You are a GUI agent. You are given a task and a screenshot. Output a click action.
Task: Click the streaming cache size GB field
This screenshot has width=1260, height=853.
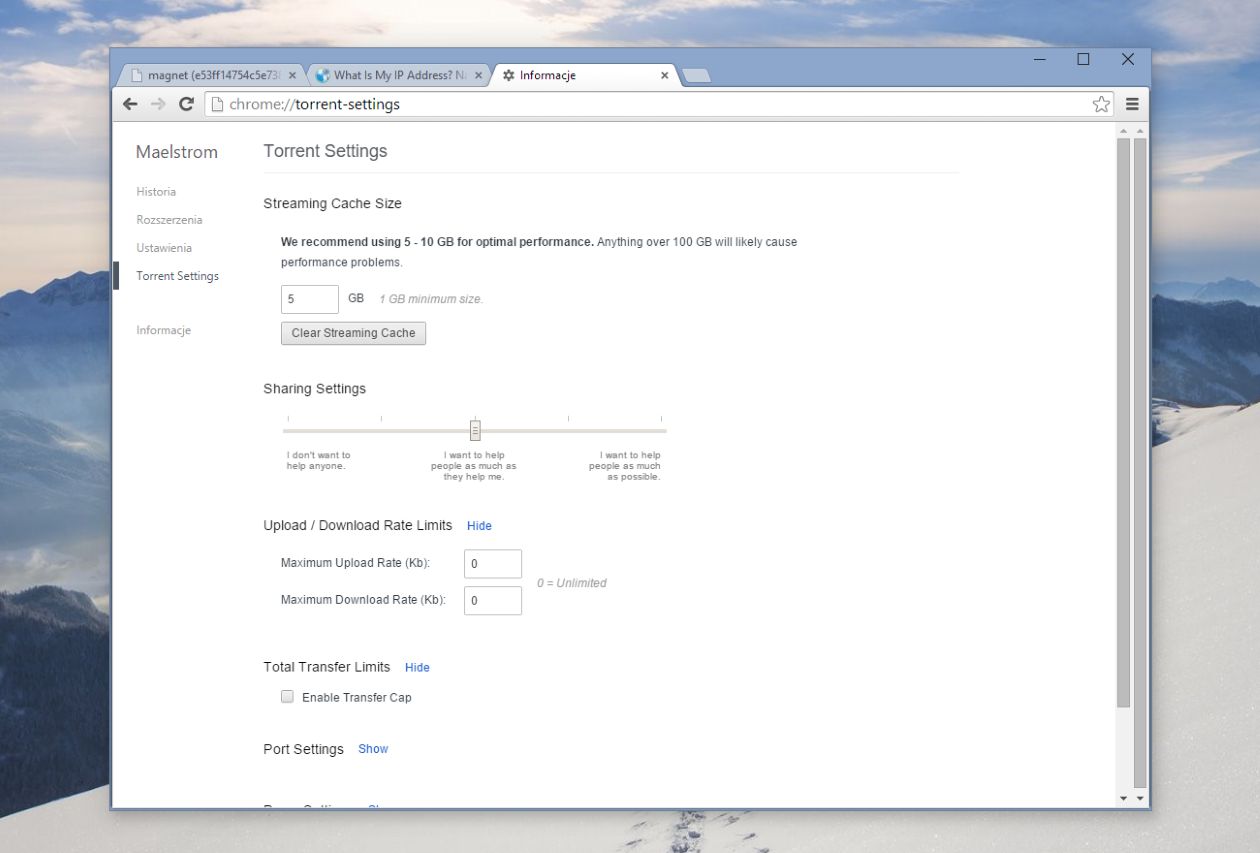[310, 299]
